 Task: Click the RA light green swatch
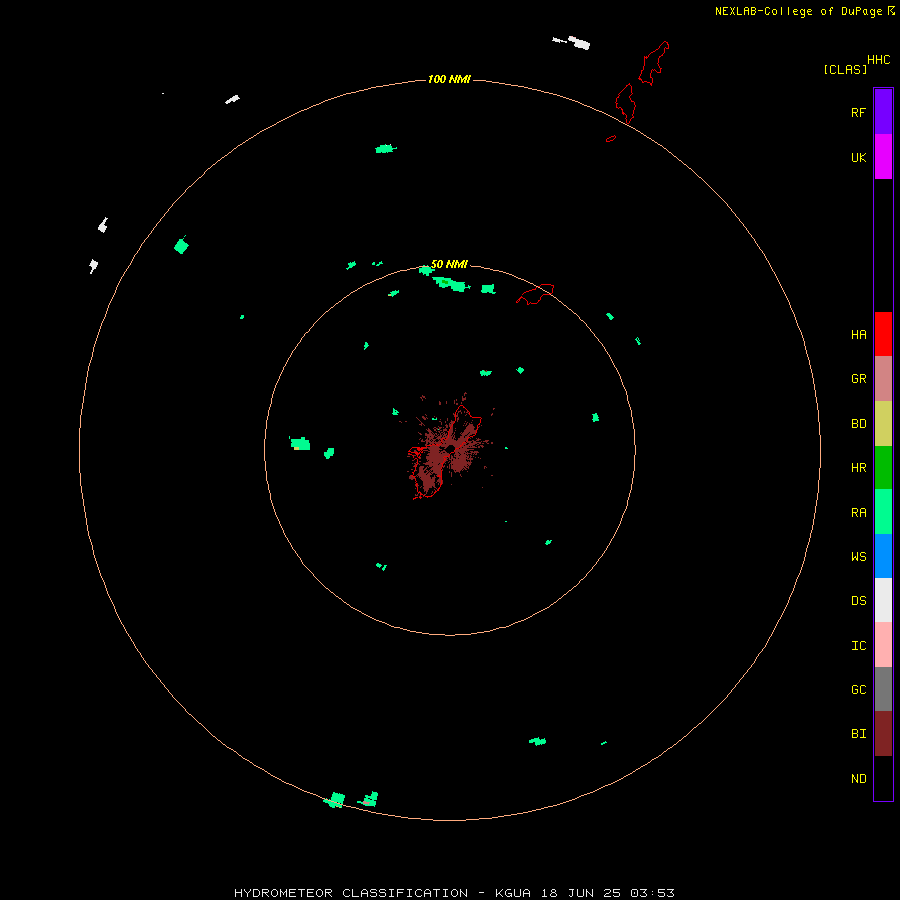tap(883, 512)
